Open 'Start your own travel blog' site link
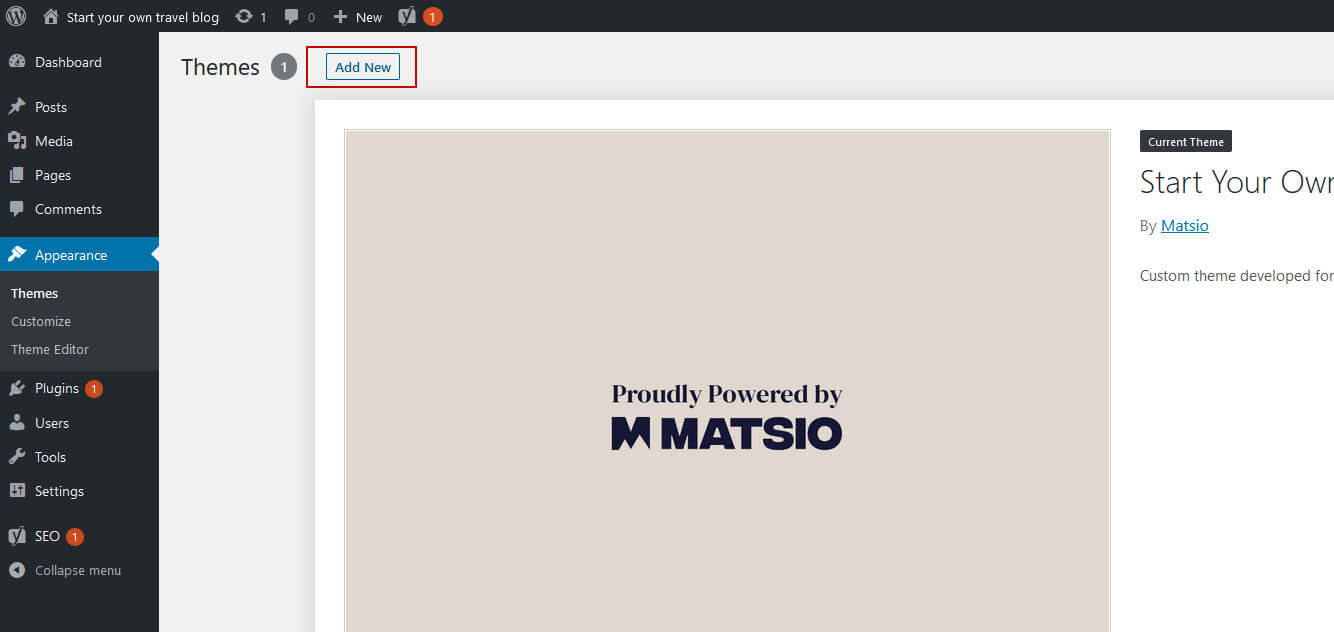This screenshot has height=632, width=1334. (x=143, y=17)
